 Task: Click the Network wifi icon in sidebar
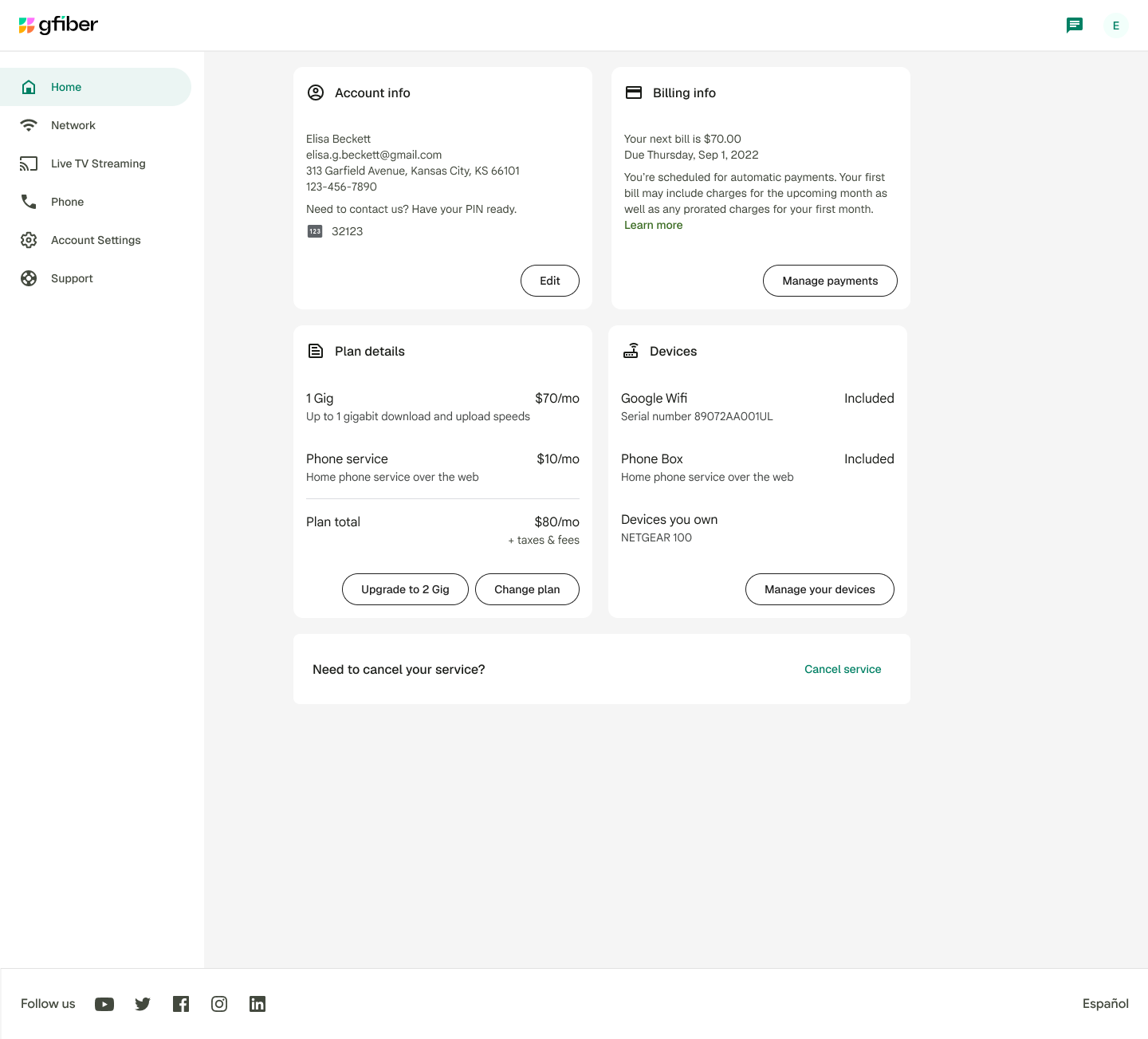(x=29, y=125)
